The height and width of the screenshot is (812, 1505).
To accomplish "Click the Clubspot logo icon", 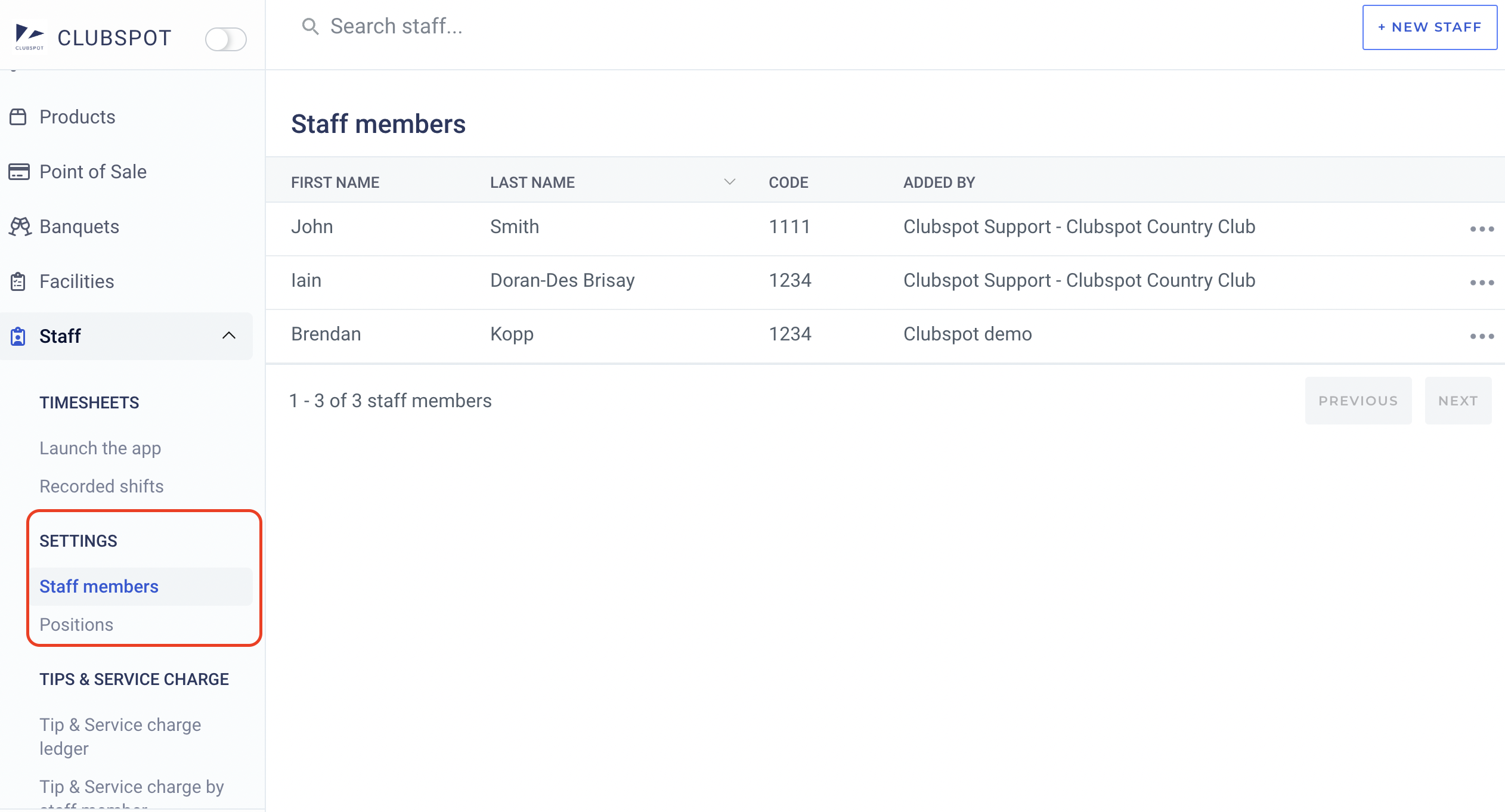I will click(x=29, y=37).
